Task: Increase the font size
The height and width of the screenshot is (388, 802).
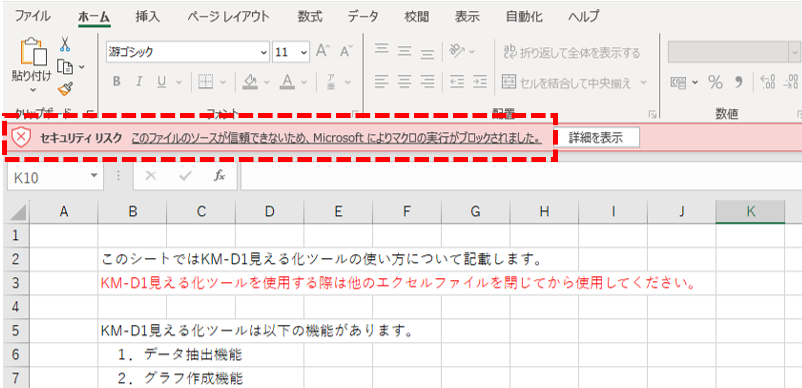Action: (323, 51)
